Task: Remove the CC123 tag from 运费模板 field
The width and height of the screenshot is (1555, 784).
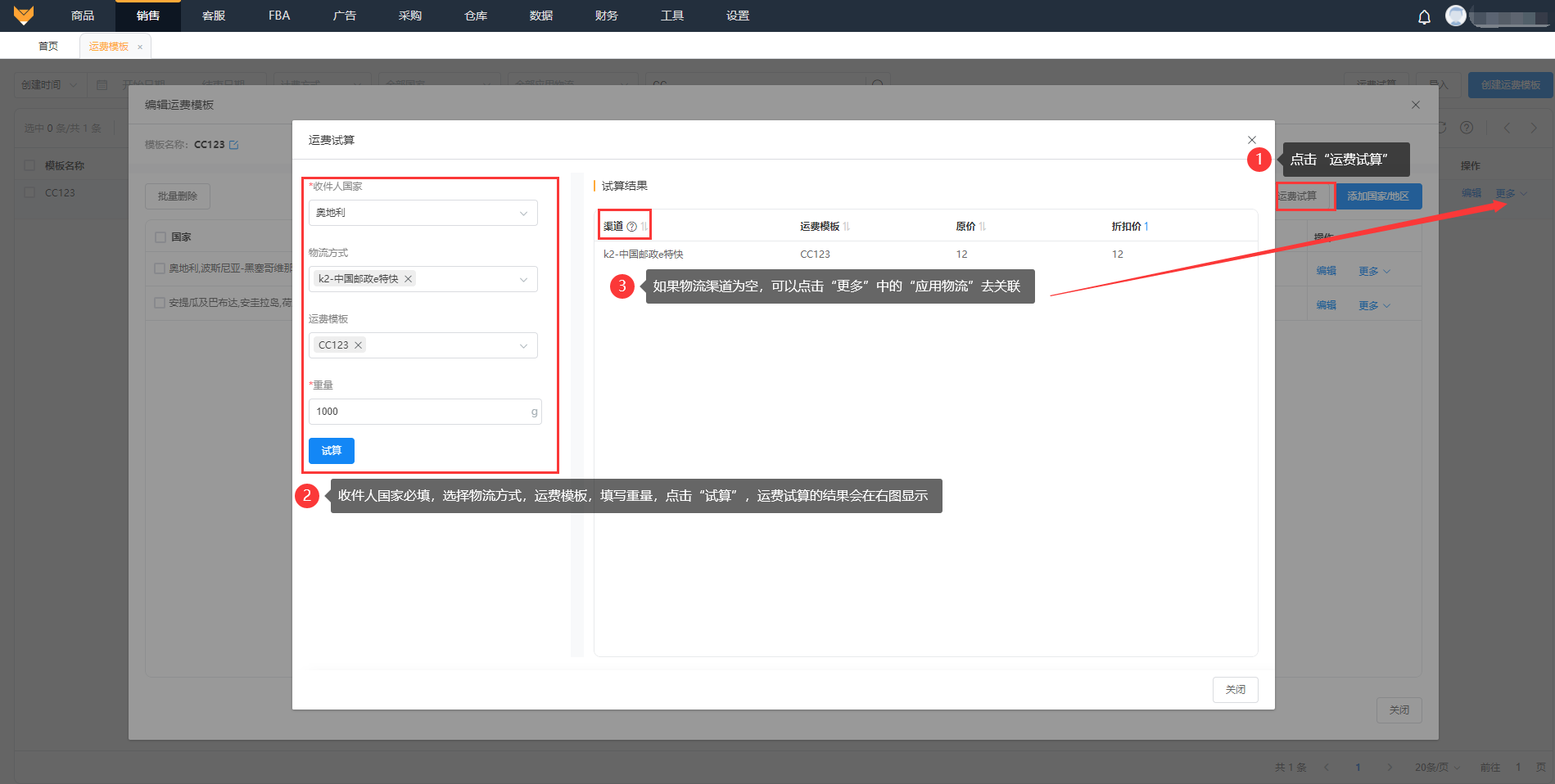Action: point(358,345)
